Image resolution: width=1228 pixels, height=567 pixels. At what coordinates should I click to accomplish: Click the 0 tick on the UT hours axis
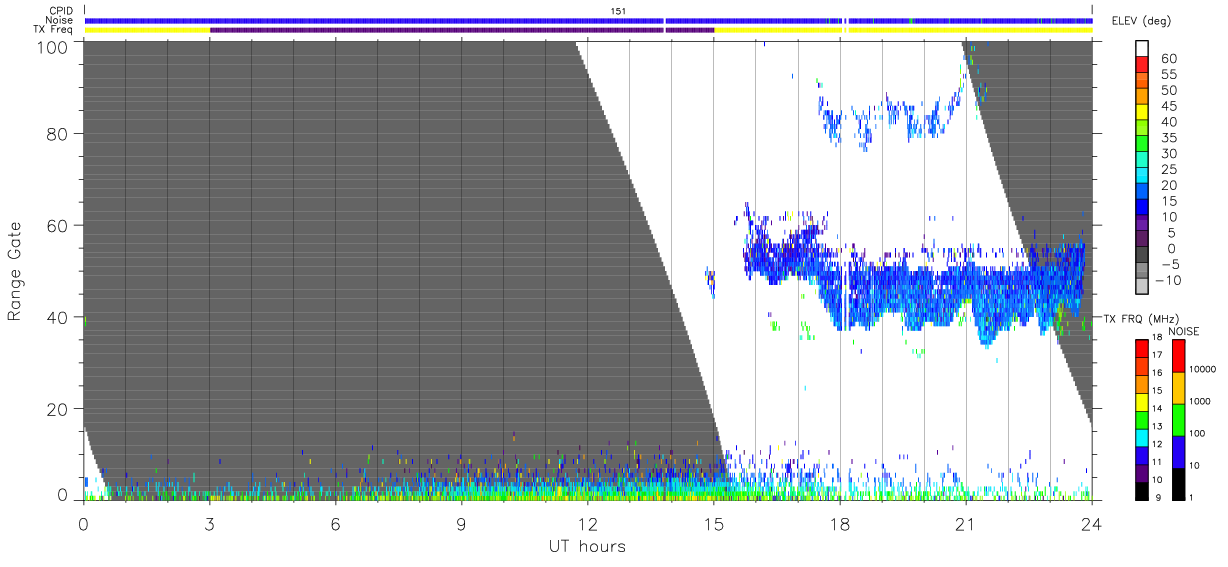[x=84, y=524]
